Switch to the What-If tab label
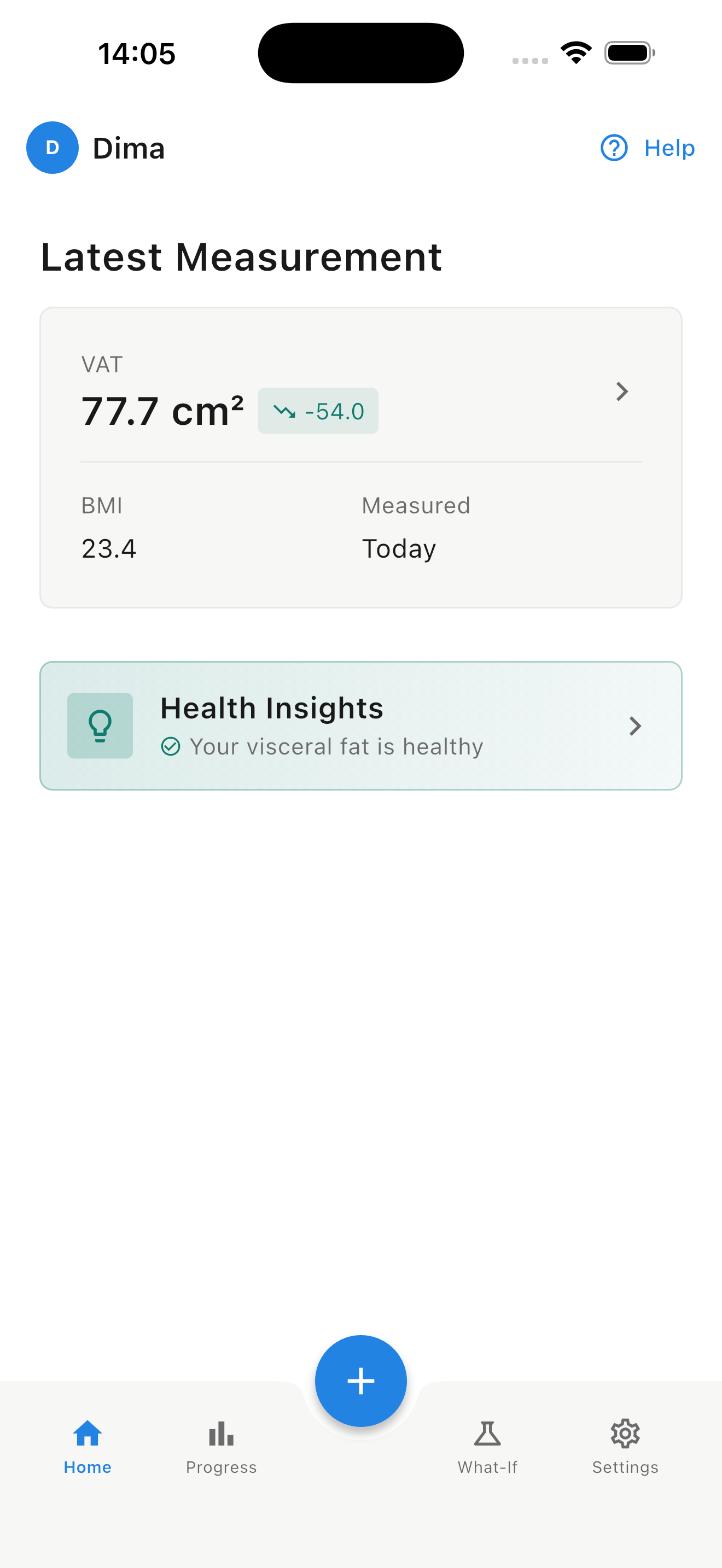The height and width of the screenshot is (1568, 722). click(488, 1467)
